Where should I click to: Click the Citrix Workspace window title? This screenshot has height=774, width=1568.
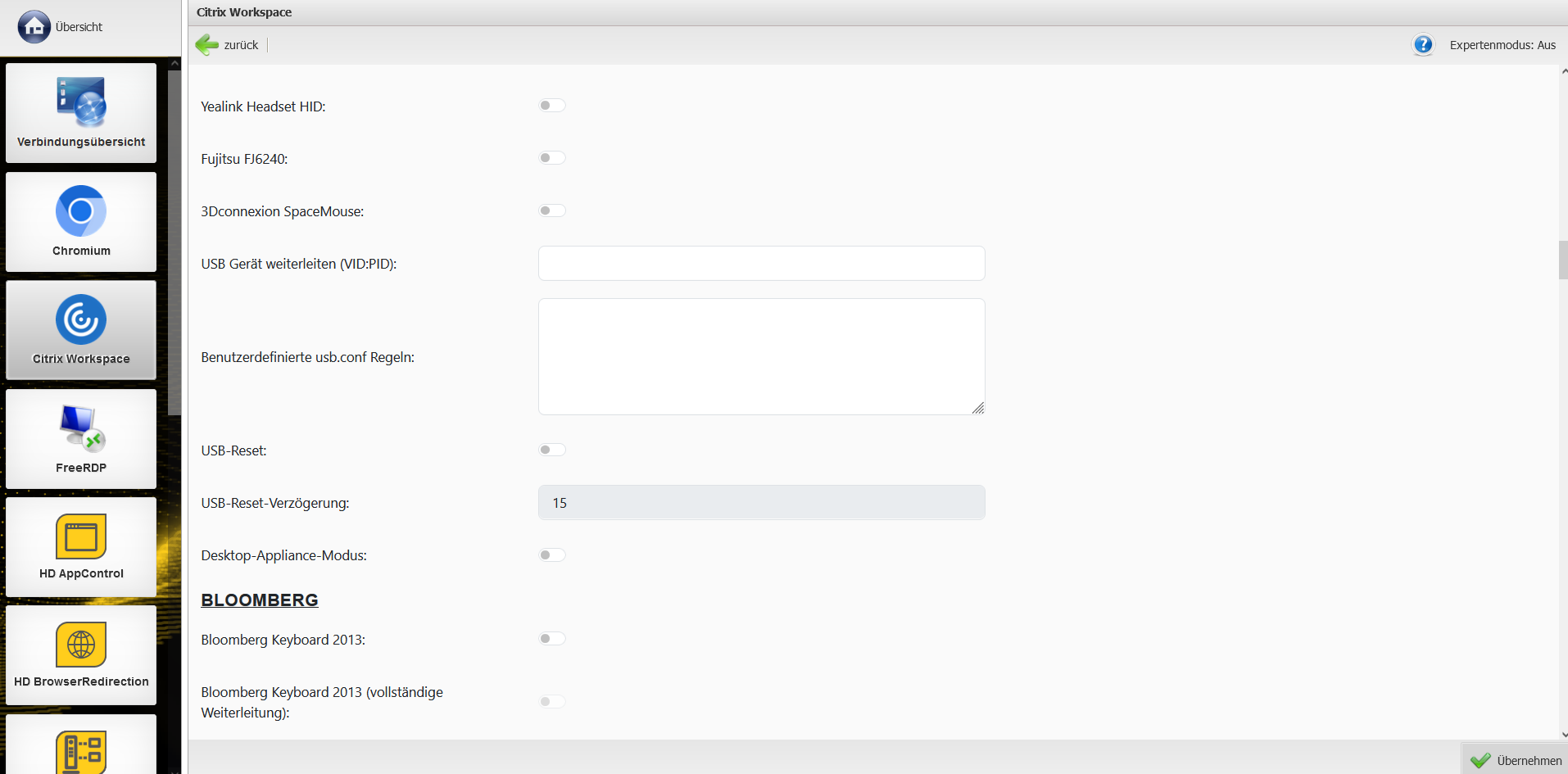pos(244,12)
